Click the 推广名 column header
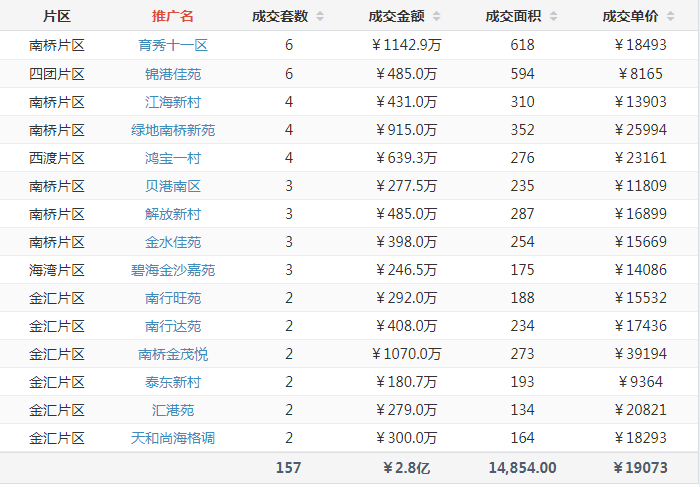 pos(173,17)
